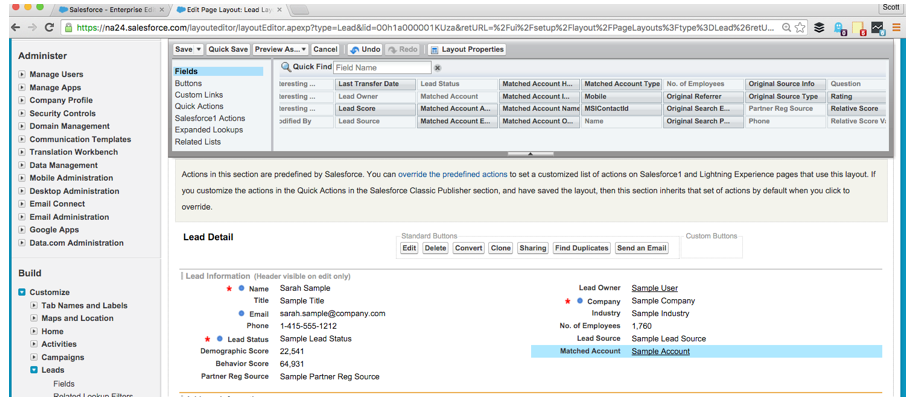The width and height of the screenshot is (913, 407).
Task: Select Lead Score field in palette
Action: pos(375,109)
